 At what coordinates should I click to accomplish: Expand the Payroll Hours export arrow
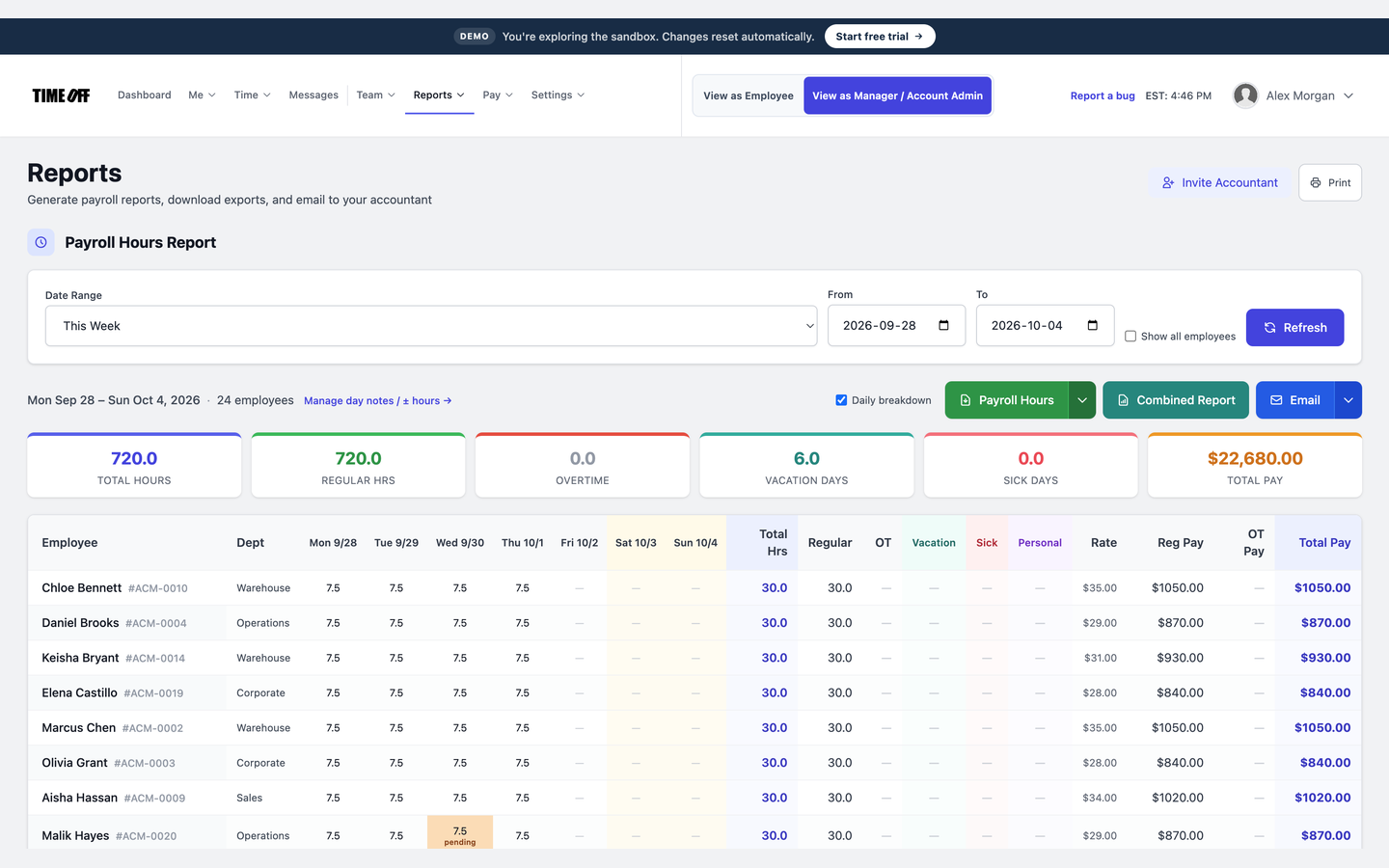(1082, 400)
